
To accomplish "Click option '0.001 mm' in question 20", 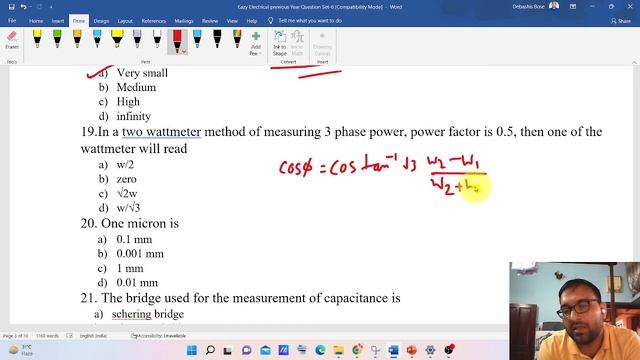I will 140,254.
